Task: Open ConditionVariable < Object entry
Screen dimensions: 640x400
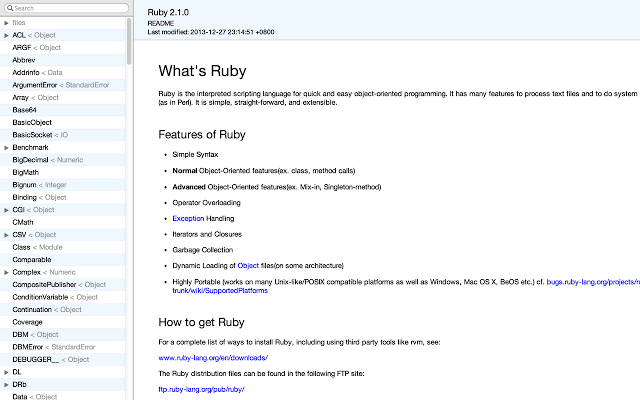Action: pos(62,297)
